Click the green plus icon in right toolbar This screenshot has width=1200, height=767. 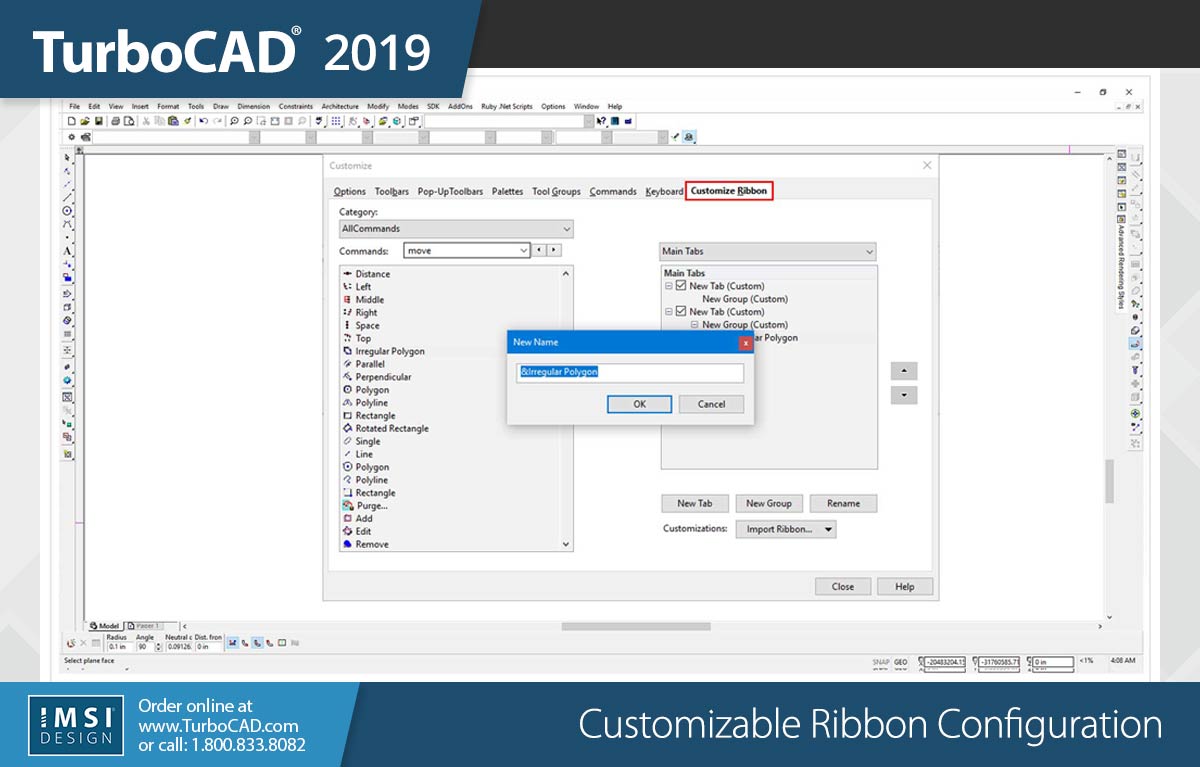coord(1135,413)
